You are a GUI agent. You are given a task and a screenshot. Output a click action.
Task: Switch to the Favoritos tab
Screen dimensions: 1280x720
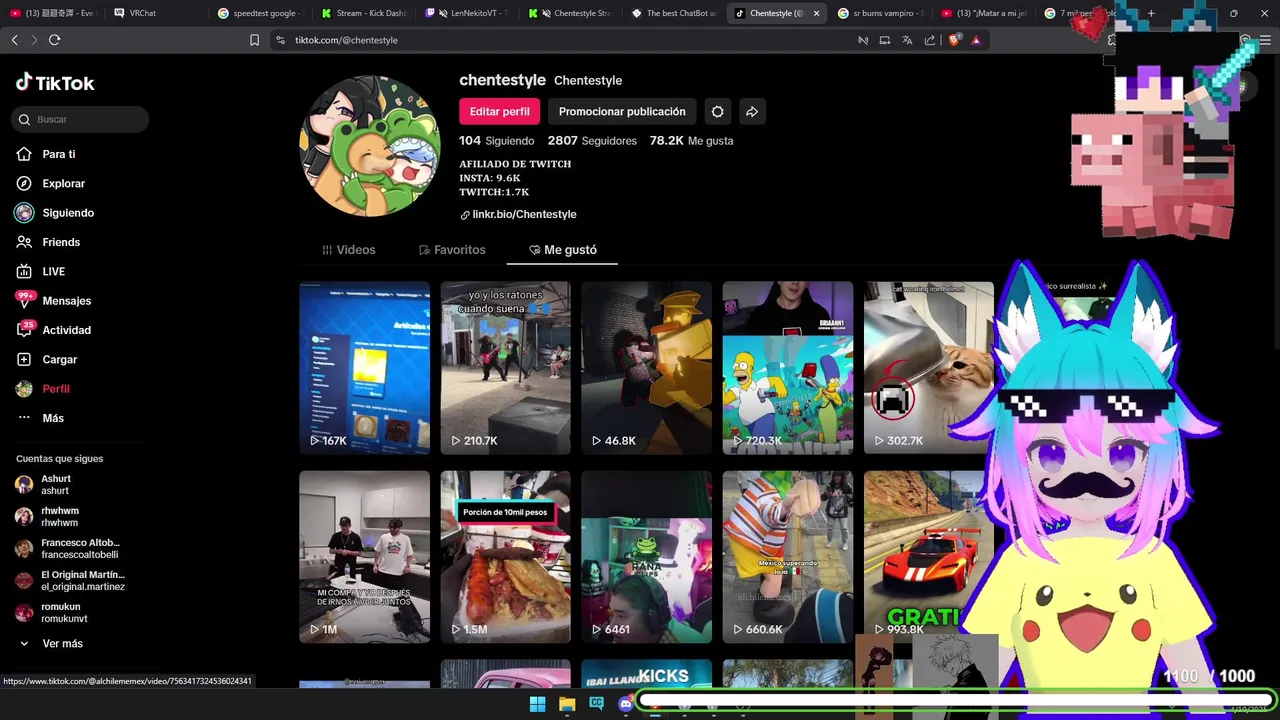click(x=452, y=250)
